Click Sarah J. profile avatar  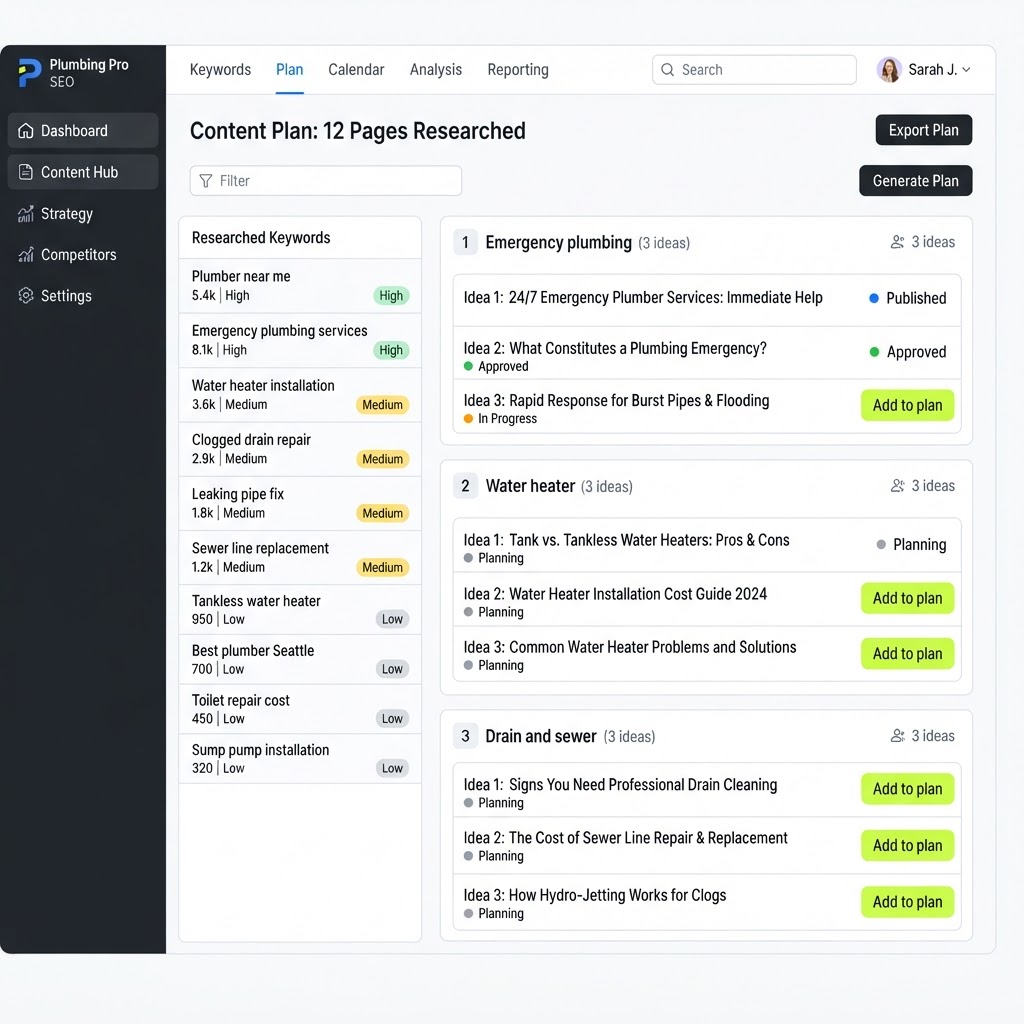point(889,70)
